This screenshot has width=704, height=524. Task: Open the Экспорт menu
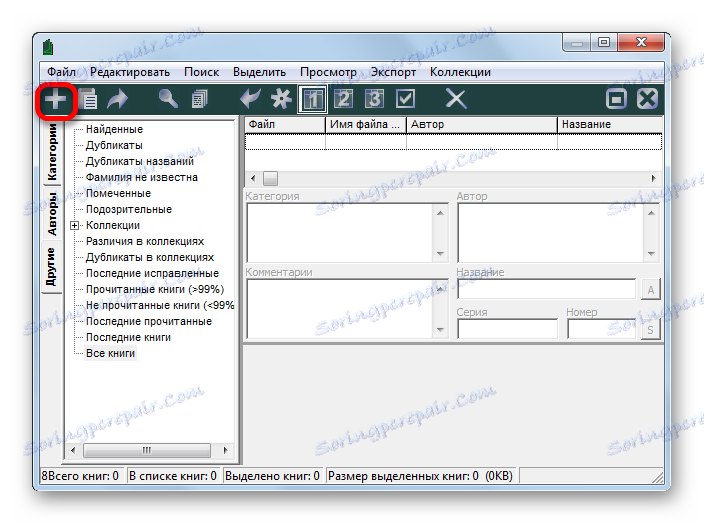tap(393, 72)
